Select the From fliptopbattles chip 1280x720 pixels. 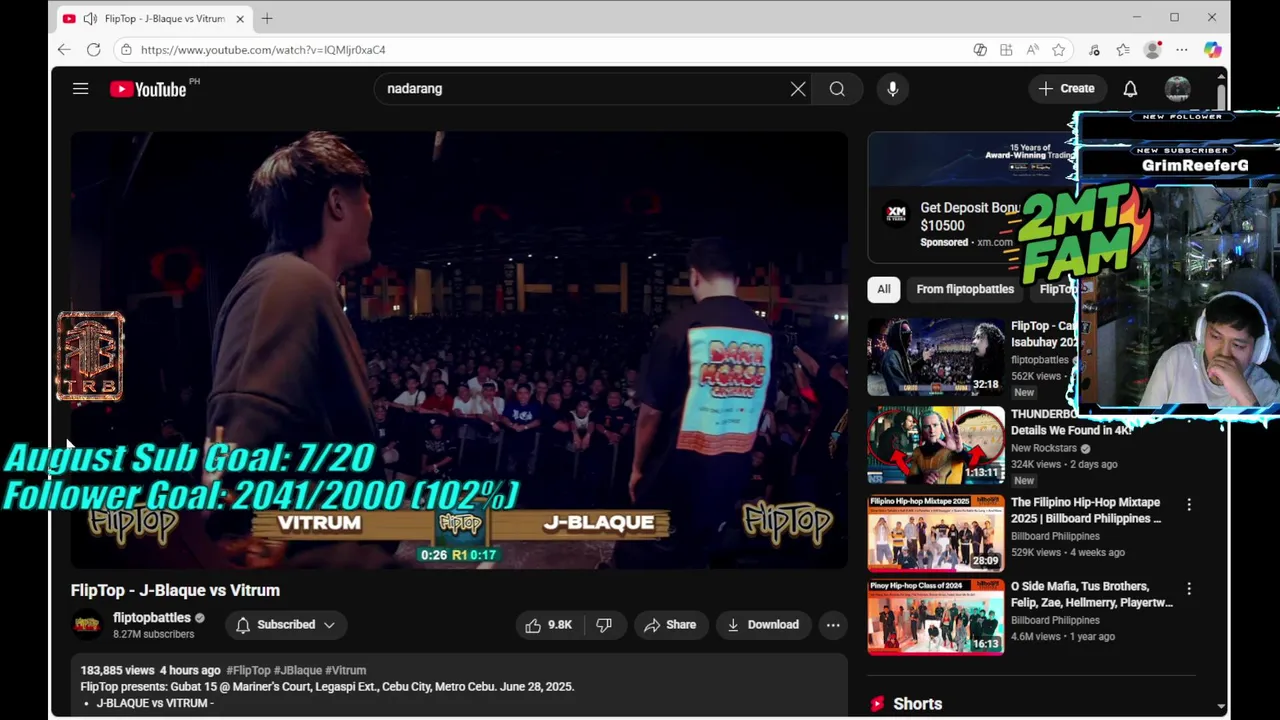click(x=965, y=289)
